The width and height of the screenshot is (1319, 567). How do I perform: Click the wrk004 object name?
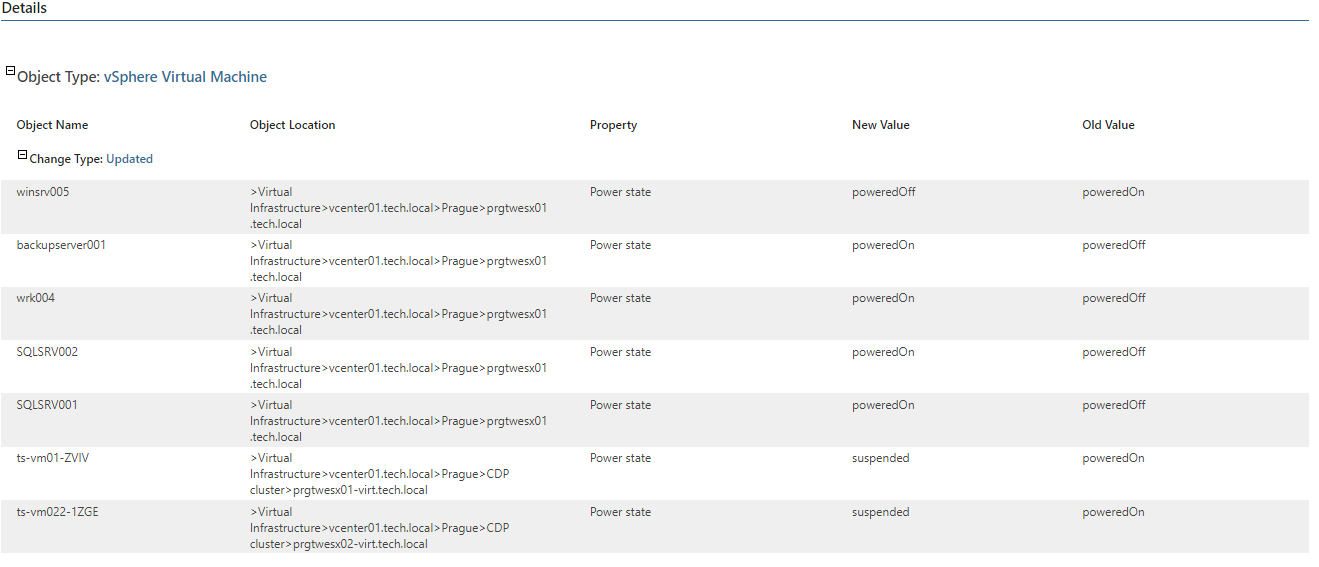[36, 298]
